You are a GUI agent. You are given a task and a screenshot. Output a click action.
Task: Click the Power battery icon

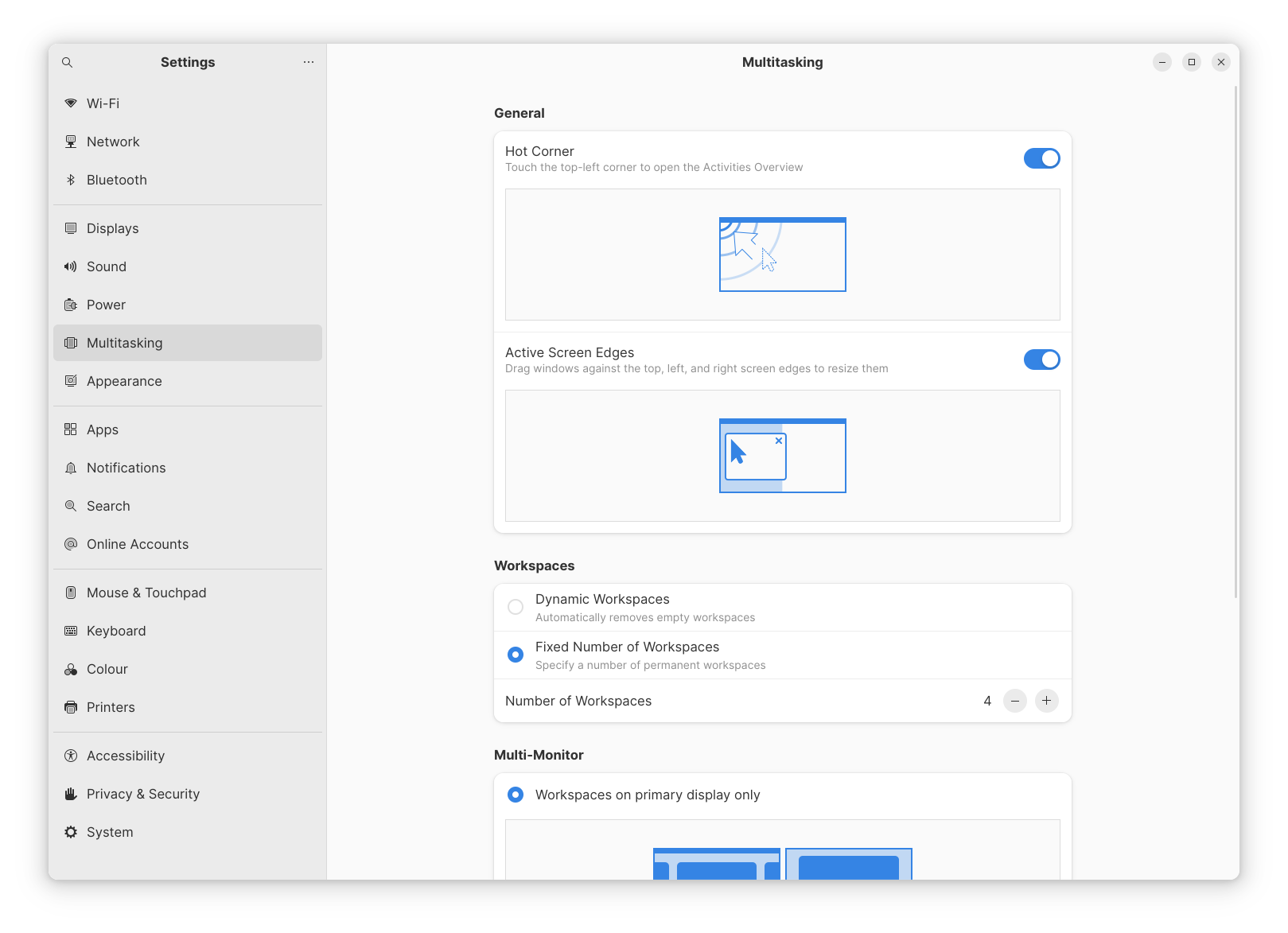tap(71, 305)
